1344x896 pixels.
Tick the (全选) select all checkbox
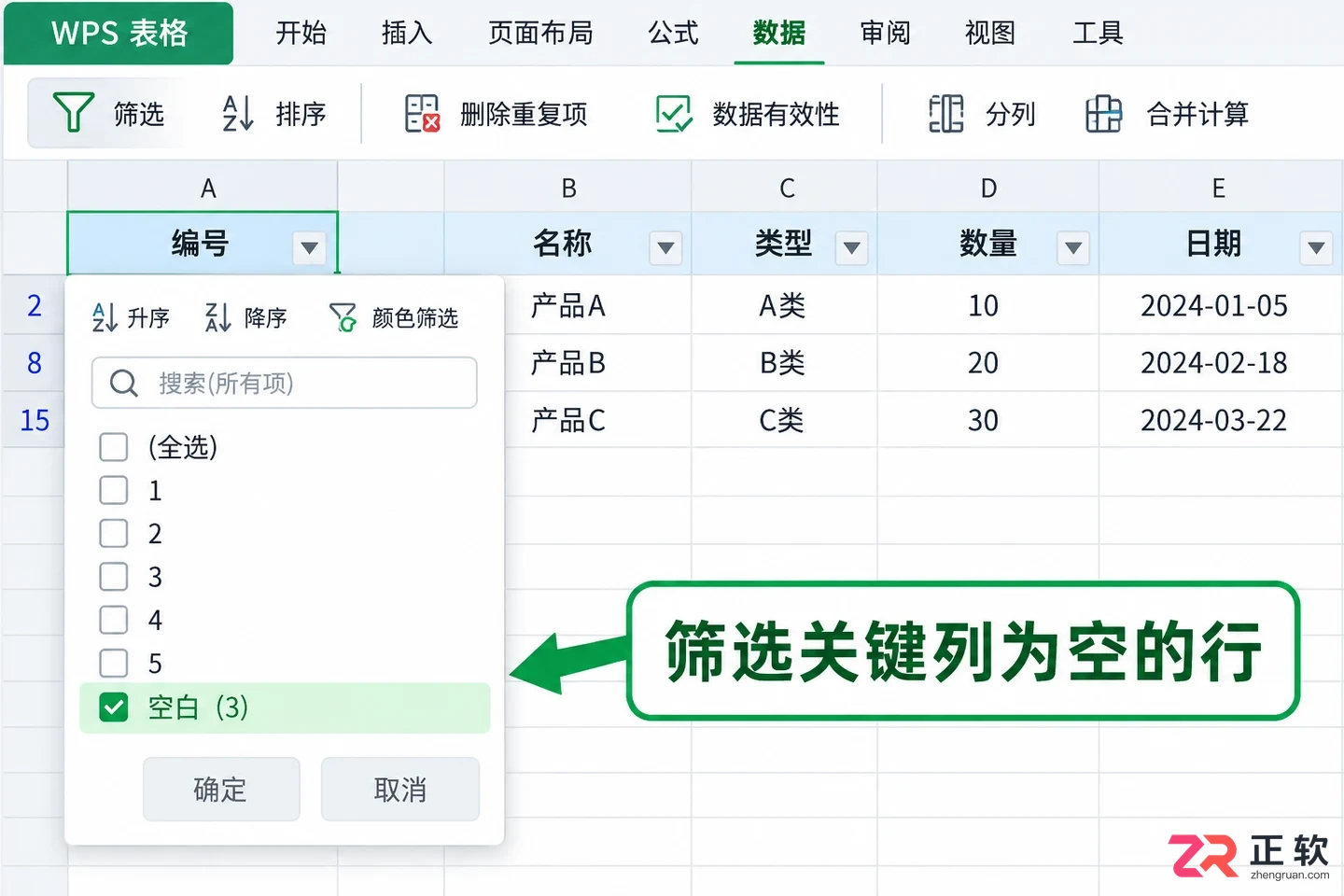coord(114,447)
